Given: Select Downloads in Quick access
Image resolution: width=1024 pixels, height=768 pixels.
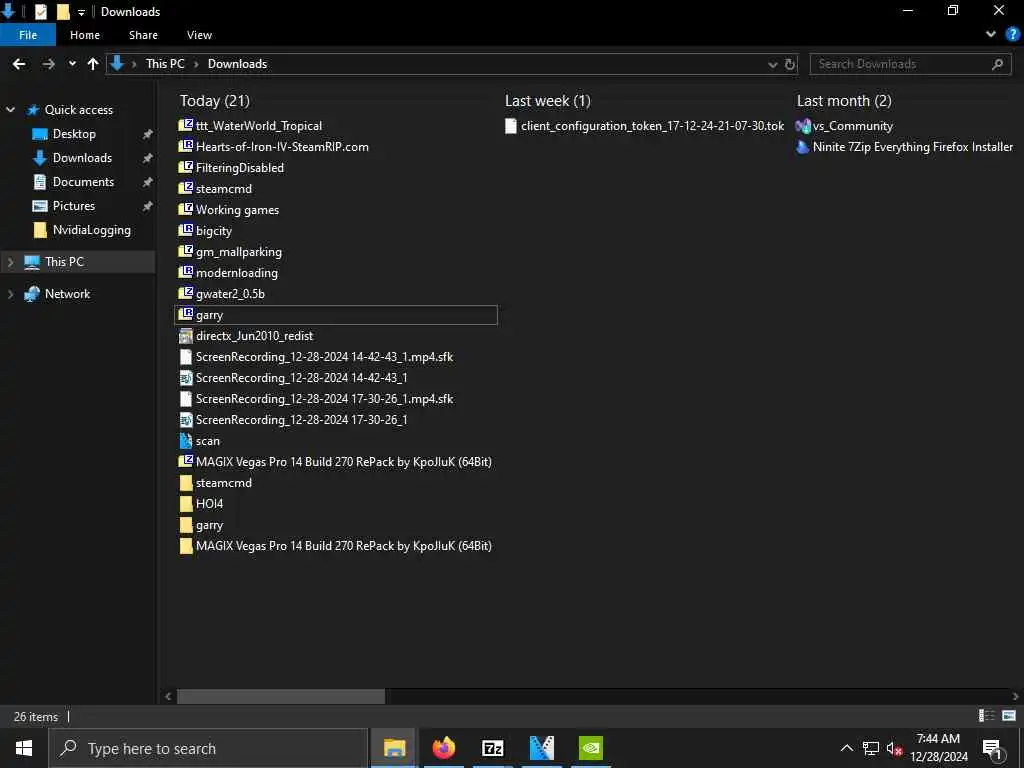Looking at the screenshot, I should (82, 158).
